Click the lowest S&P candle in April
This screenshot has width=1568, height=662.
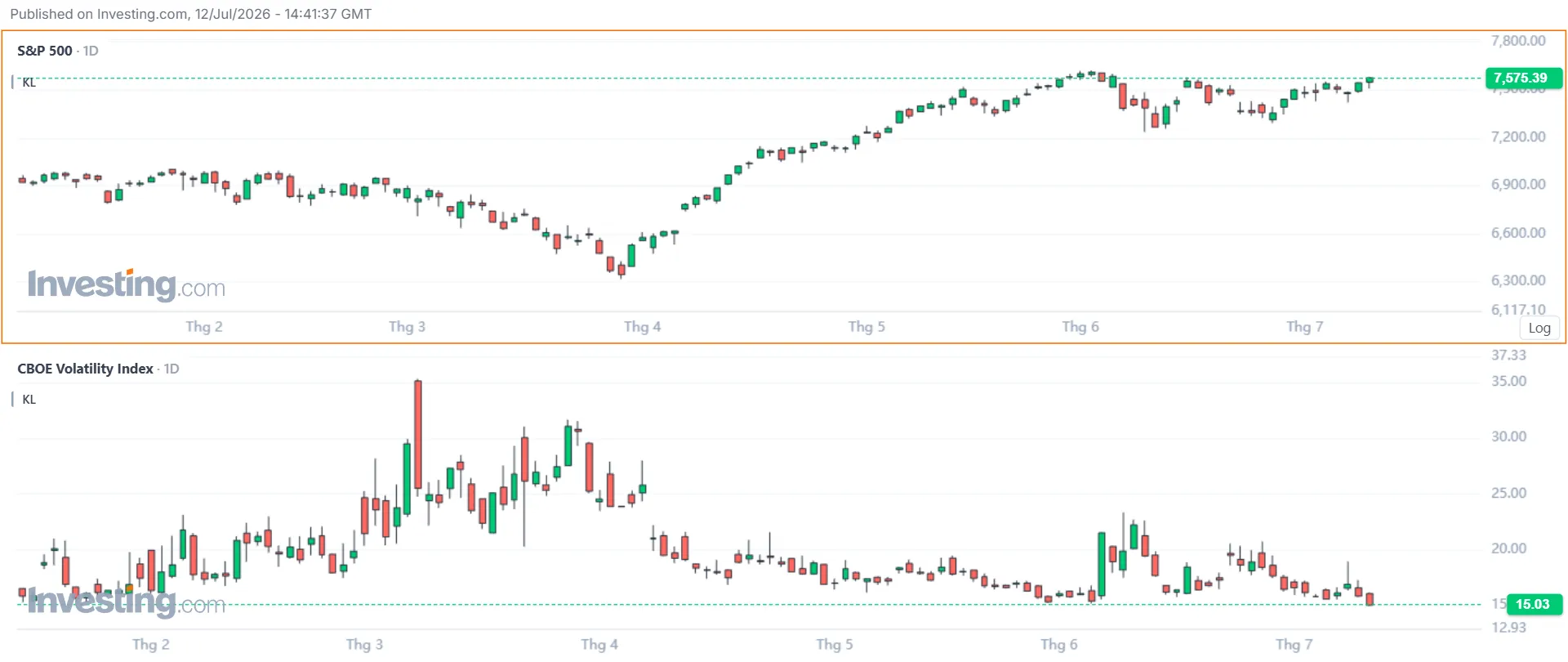tap(621, 270)
